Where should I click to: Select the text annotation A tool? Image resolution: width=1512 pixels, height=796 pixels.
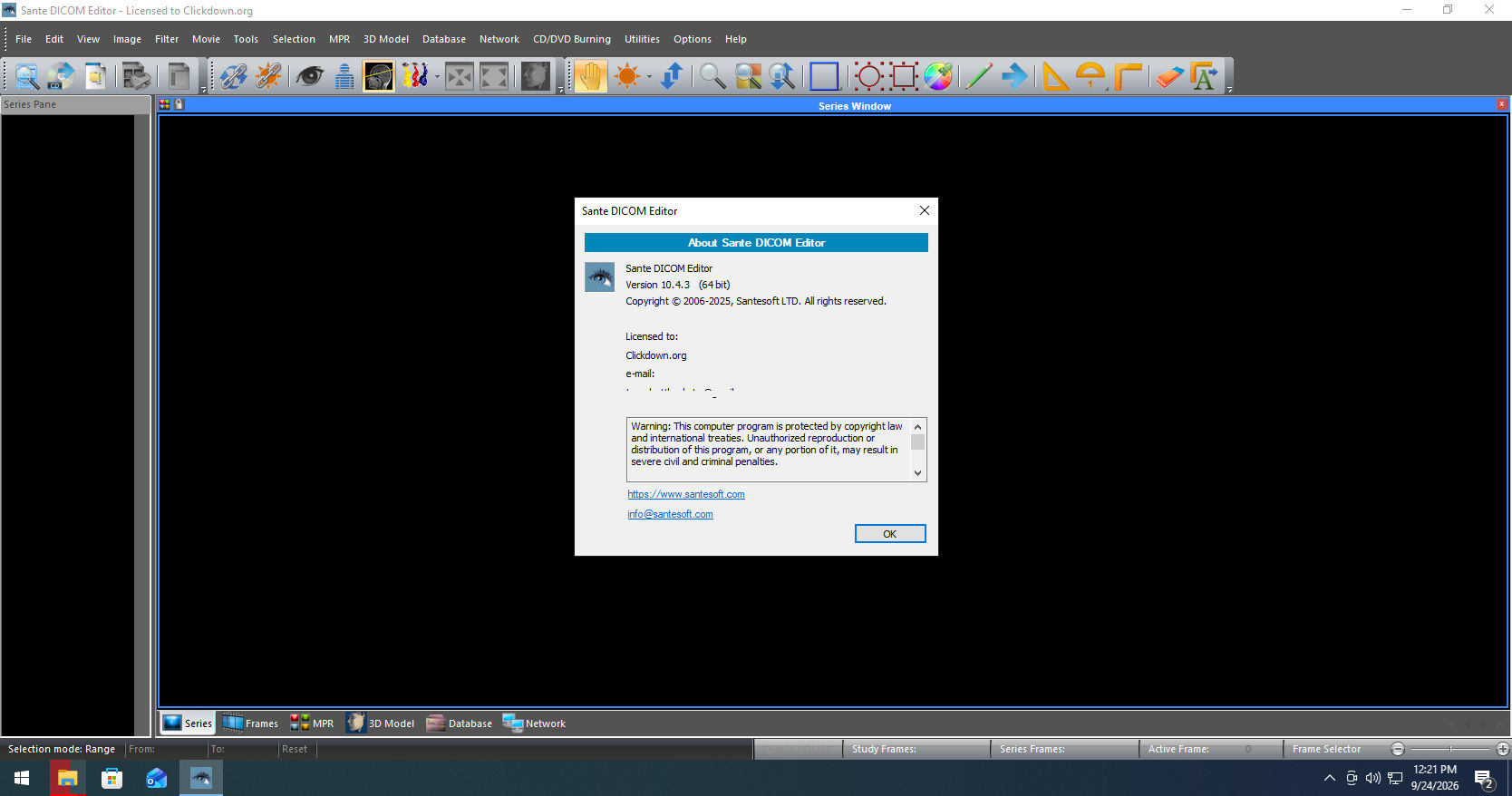tap(1204, 76)
